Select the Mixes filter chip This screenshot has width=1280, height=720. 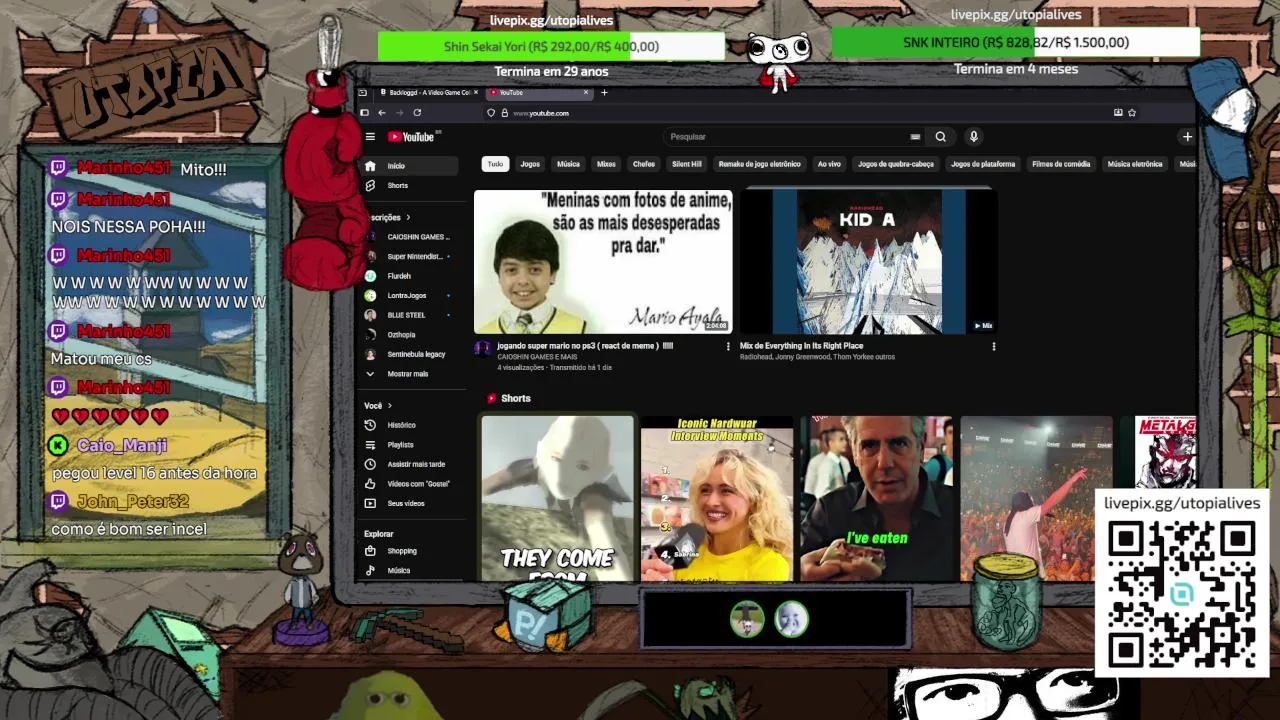(x=606, y=164)
